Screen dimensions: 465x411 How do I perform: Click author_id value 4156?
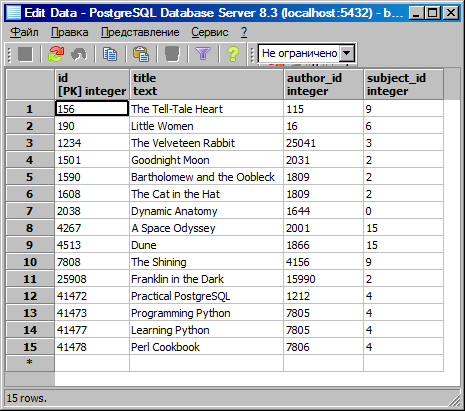click(x=324, y=262)
